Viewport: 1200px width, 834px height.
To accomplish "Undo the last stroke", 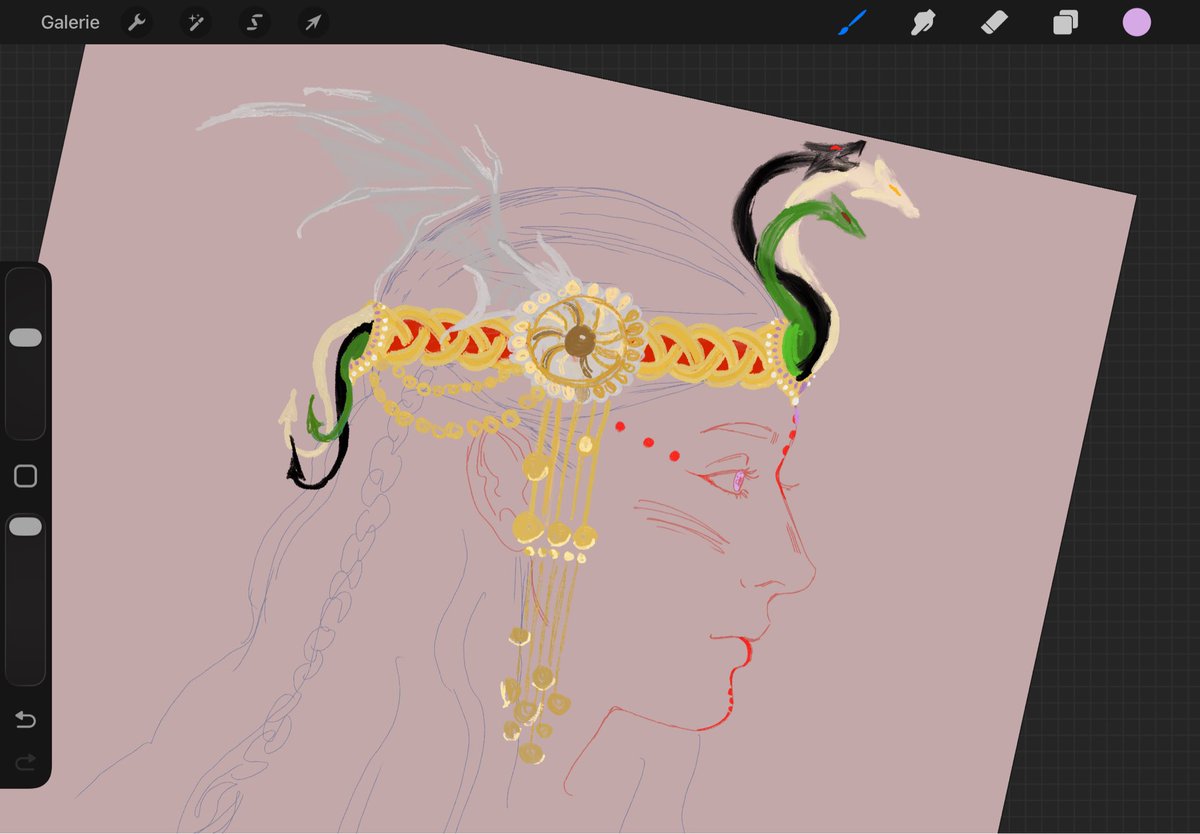I will pyautogui.click(x=25, y=720).
